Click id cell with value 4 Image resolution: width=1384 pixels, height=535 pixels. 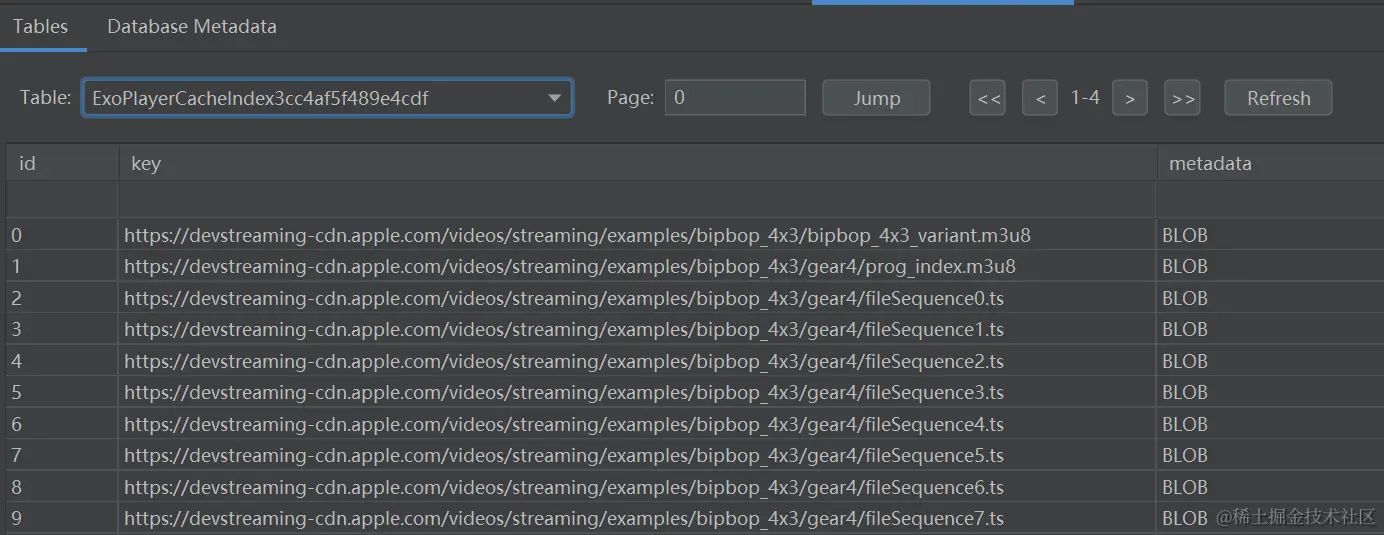point(62,361)
